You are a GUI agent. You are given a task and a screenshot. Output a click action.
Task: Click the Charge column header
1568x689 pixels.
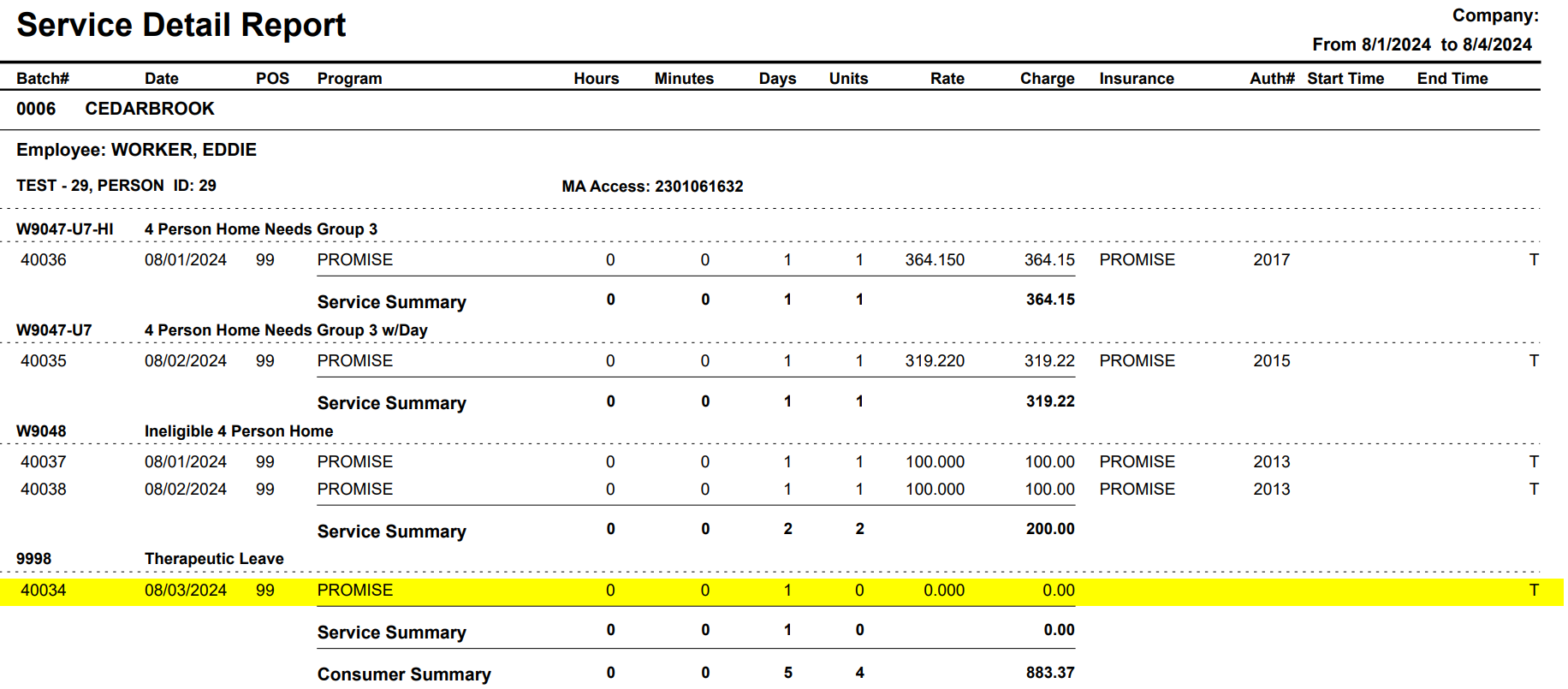tap(1047, 79)
